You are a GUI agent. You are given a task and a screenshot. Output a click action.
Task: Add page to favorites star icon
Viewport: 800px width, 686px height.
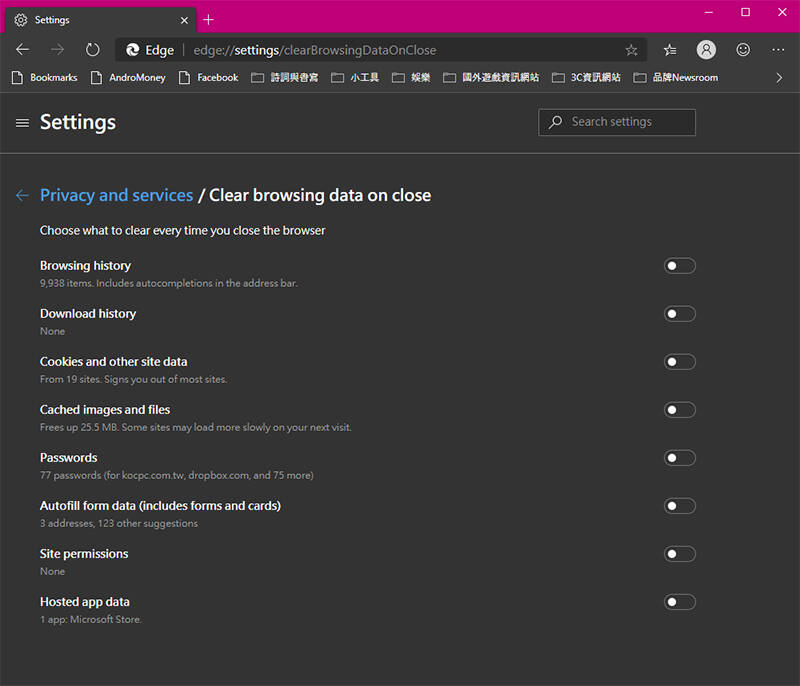point(631,50)
